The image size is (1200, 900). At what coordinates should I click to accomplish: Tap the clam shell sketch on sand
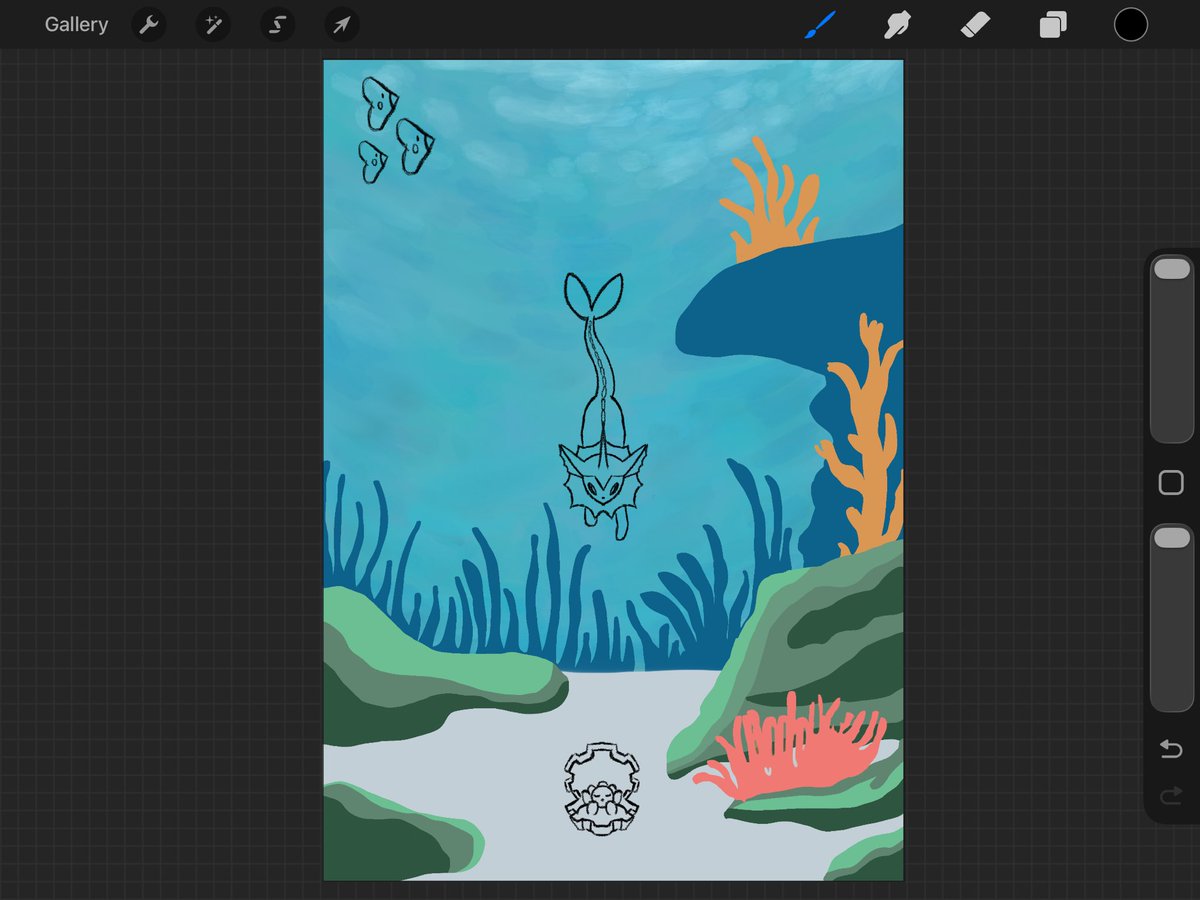pos(601,789)
